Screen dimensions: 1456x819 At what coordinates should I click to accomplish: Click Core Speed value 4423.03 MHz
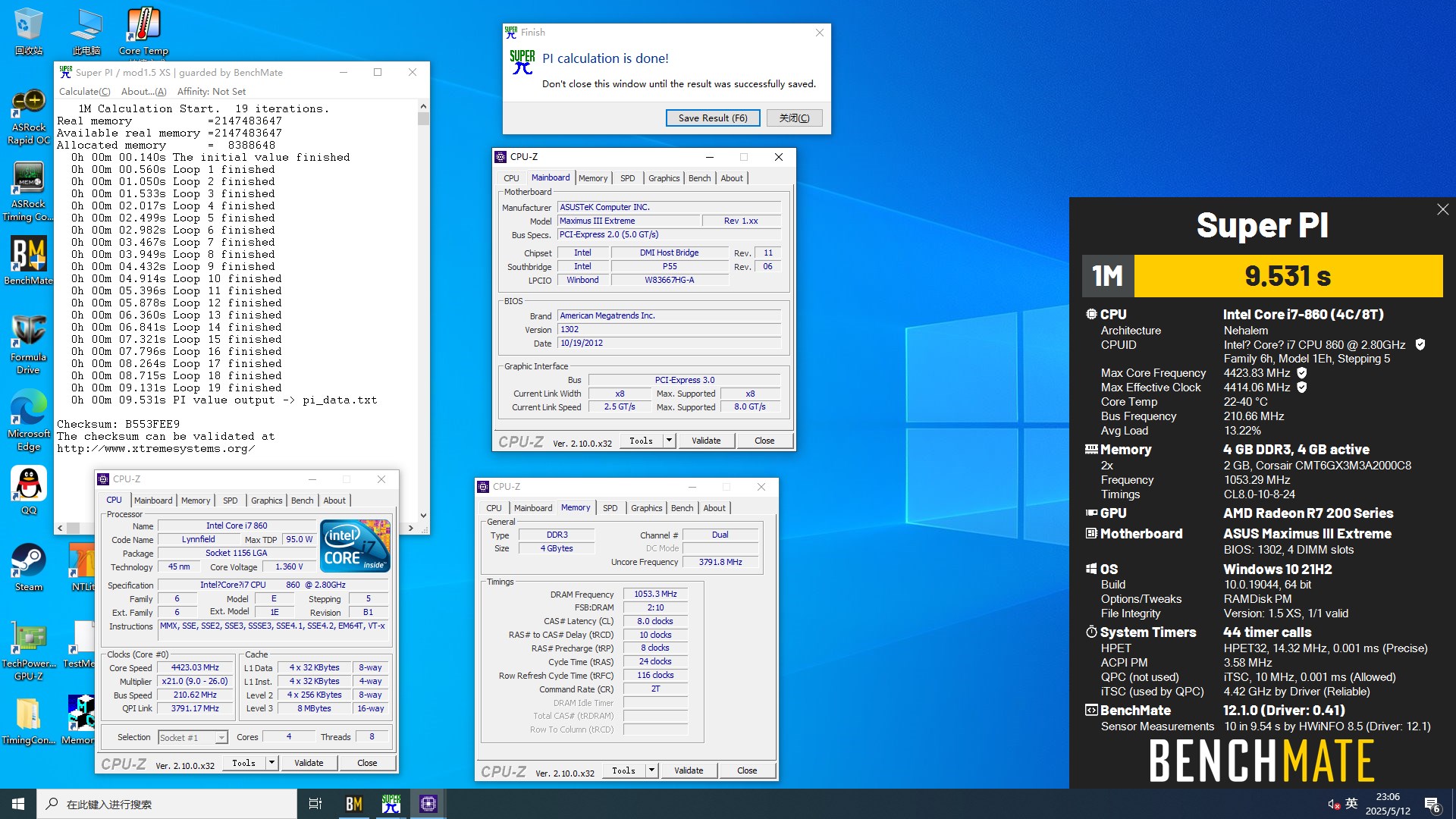[195, 668]
